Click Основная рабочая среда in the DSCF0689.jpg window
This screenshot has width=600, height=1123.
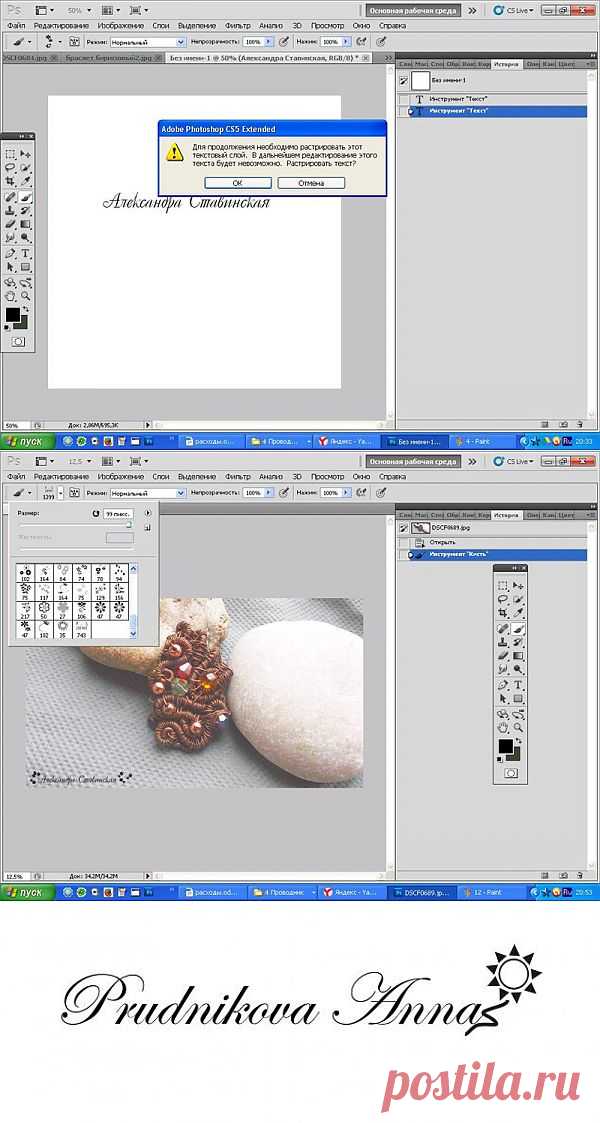click(x=412, y=462)
